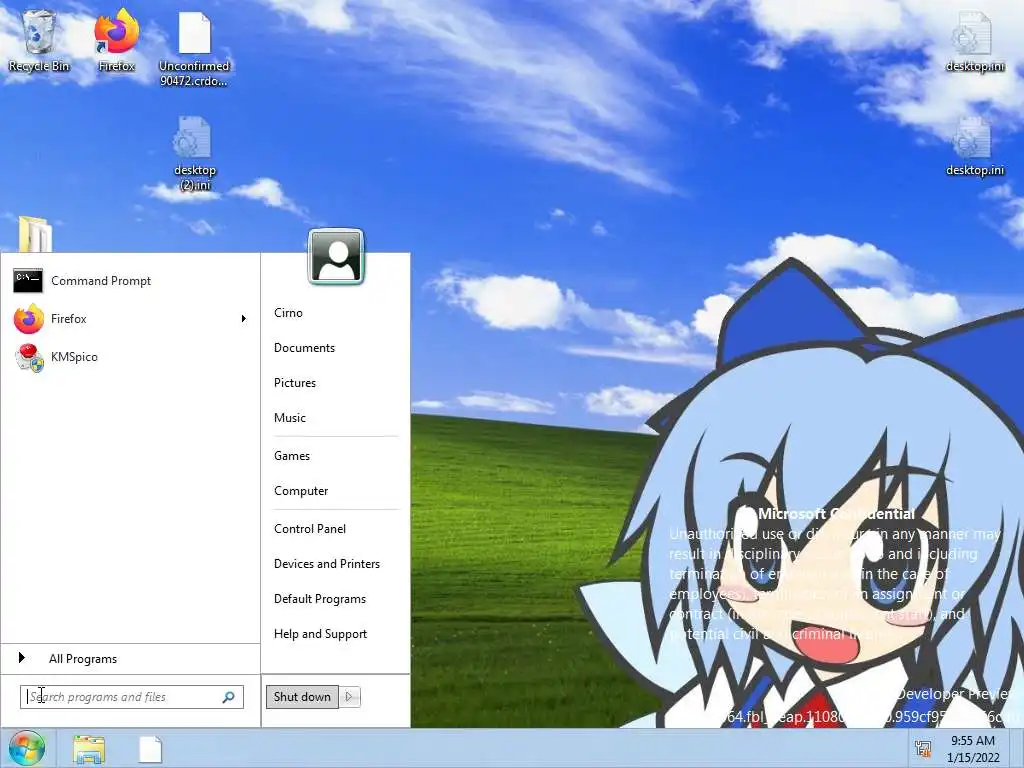Click the user account picture
This screenshot has height=768, width=1024.
pyautogui.click(x=336, y=256)
